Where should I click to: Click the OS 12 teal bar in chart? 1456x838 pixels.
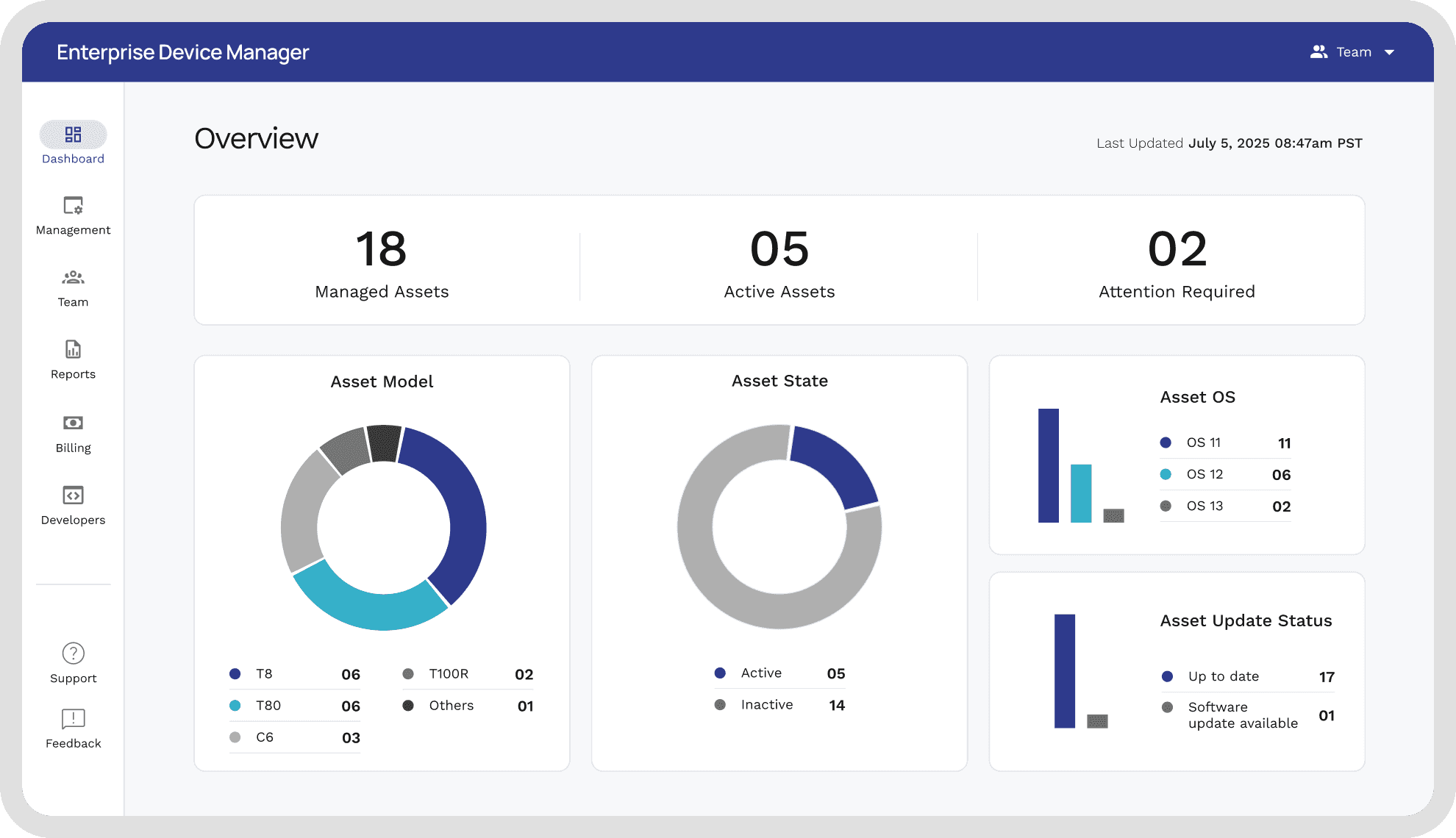click(x=1080, y=493)
